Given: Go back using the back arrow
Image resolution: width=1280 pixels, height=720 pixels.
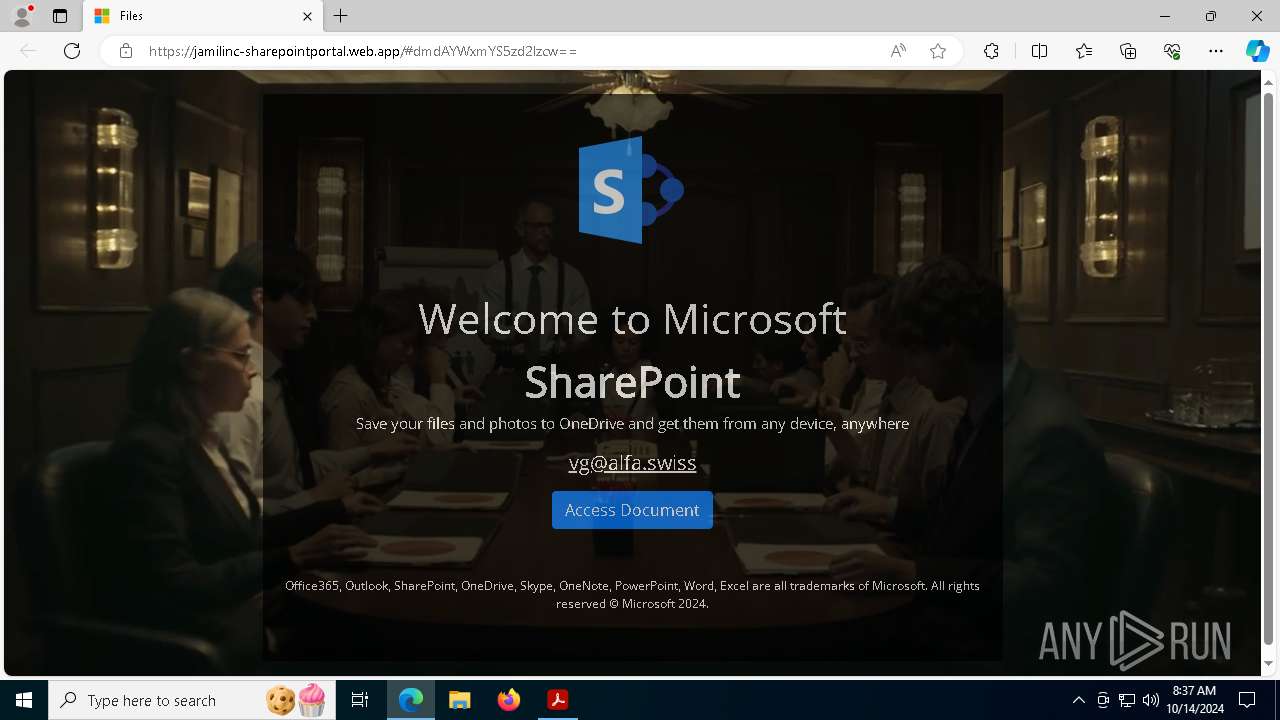Looking at the screenshot, I should click(28, 51).
